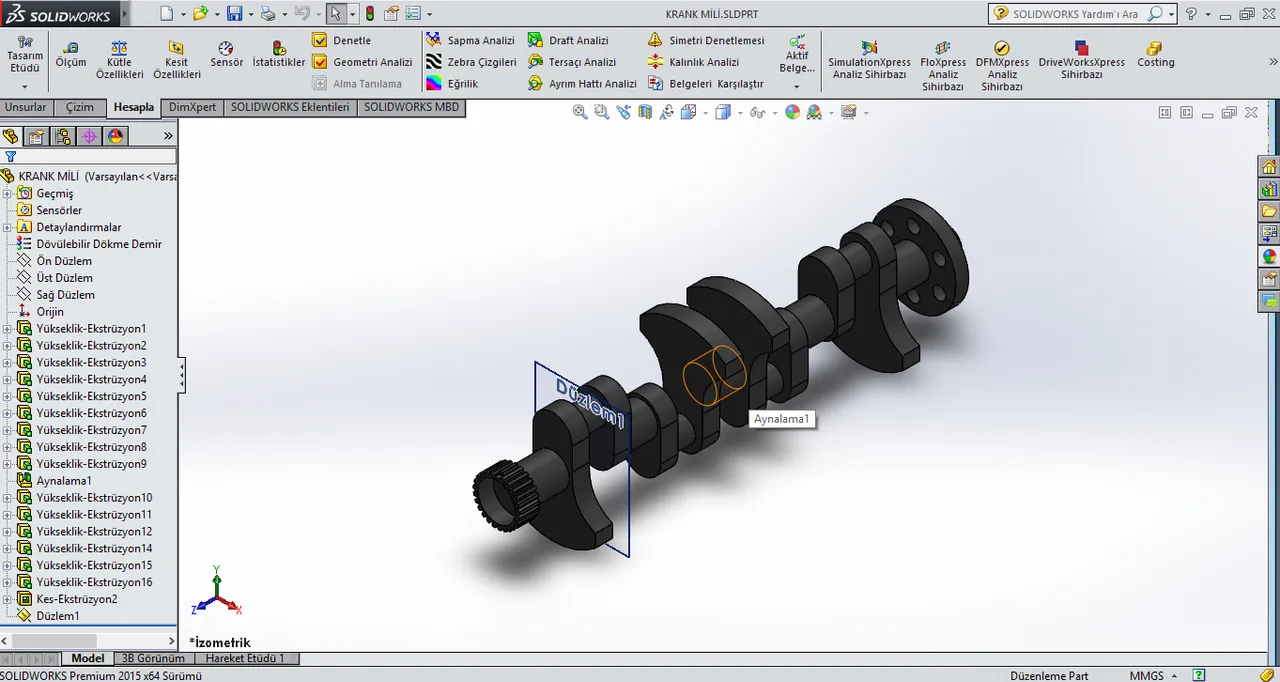Expand Yükseklik-Ekstrüzyon1 node
This screenshot has width=1280, height=682.
pos(7,328)
